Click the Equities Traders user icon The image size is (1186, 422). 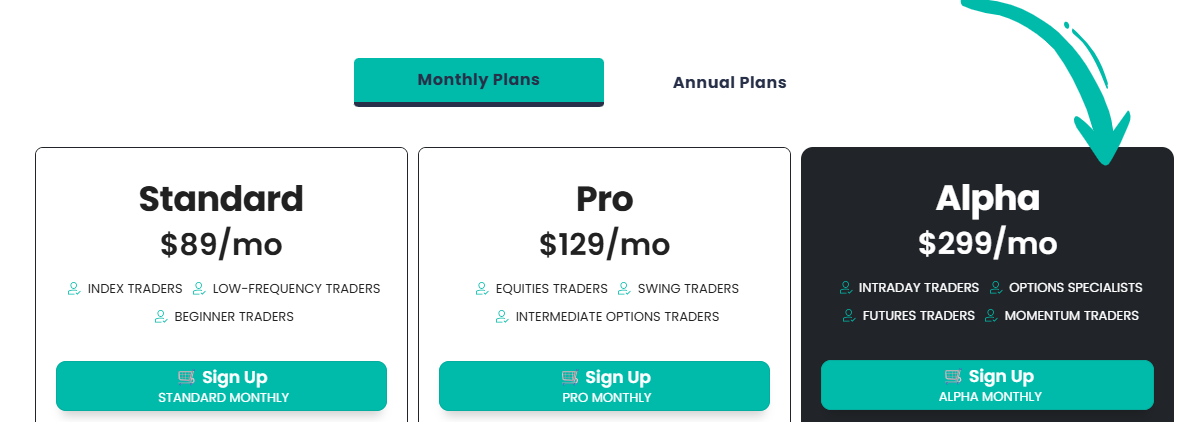tap(481, 289)
